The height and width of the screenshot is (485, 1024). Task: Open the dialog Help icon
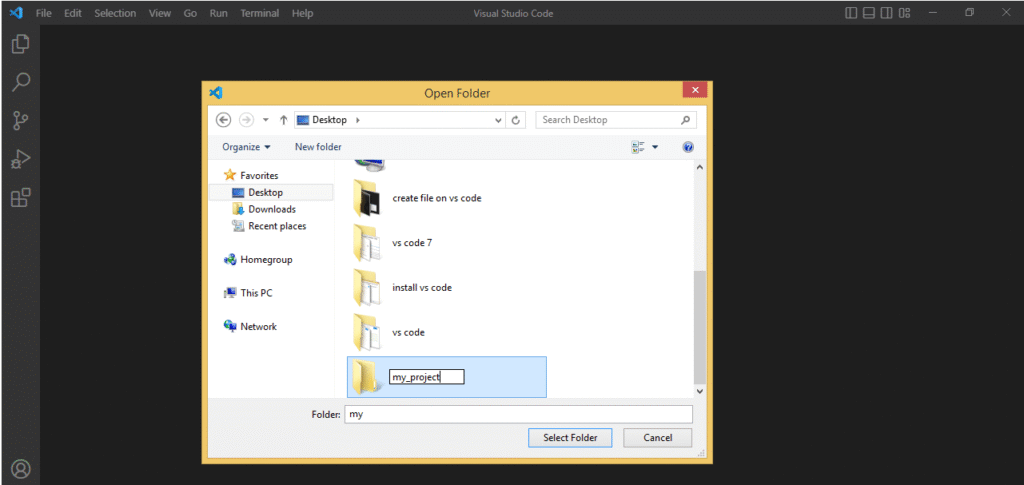[688, 147]
